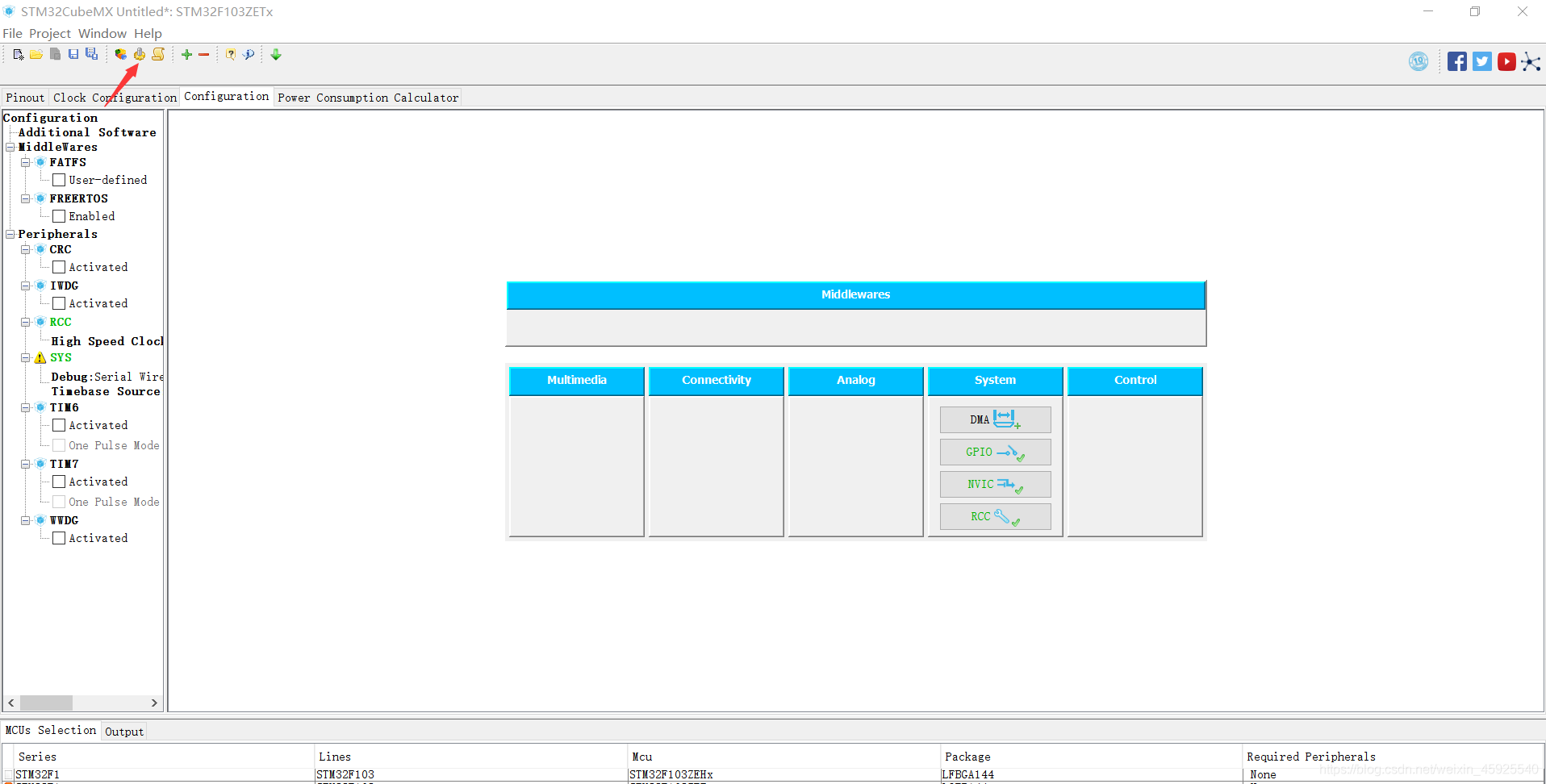
Task: Open the Facebook link icon
Action: (1457, 61)
